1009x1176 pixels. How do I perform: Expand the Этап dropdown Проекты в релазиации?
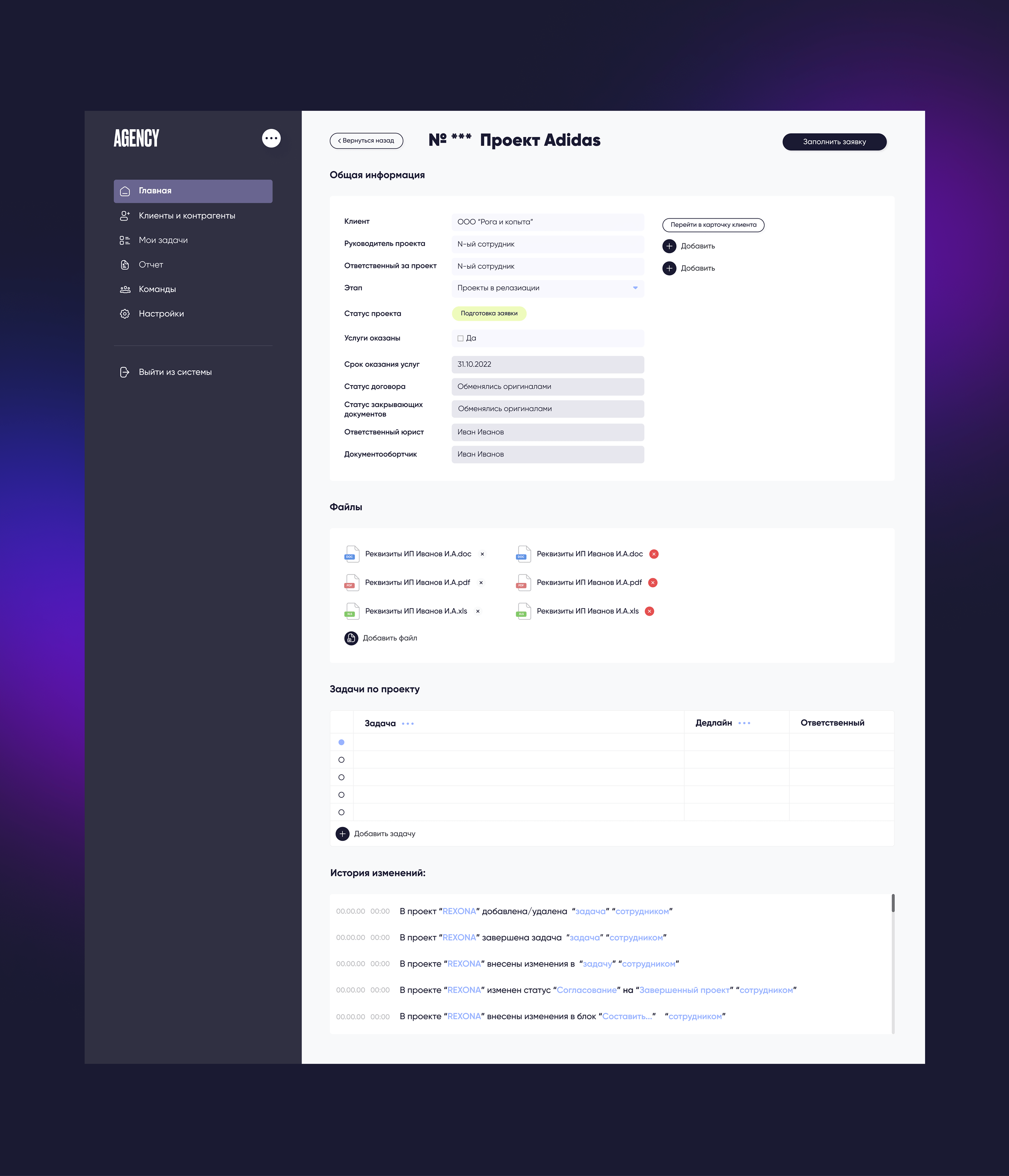click(x=635, y=288)
